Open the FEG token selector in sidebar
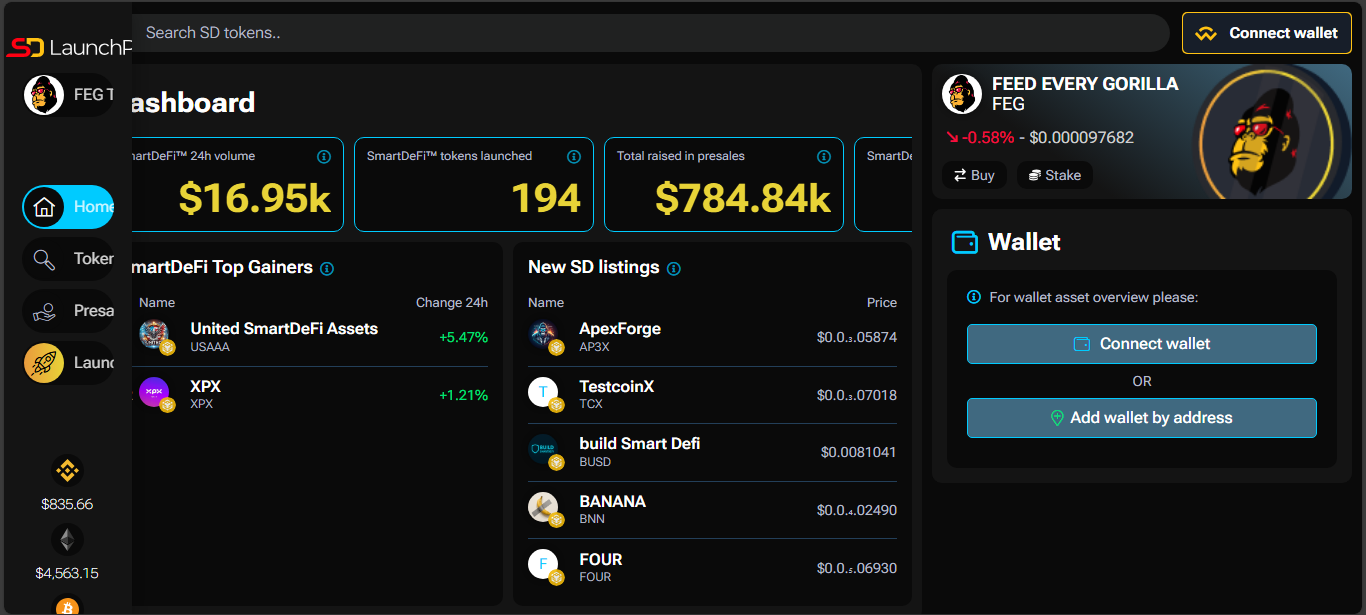The height and width of the screenshot is (615, 1366). [x=68, y=95]
